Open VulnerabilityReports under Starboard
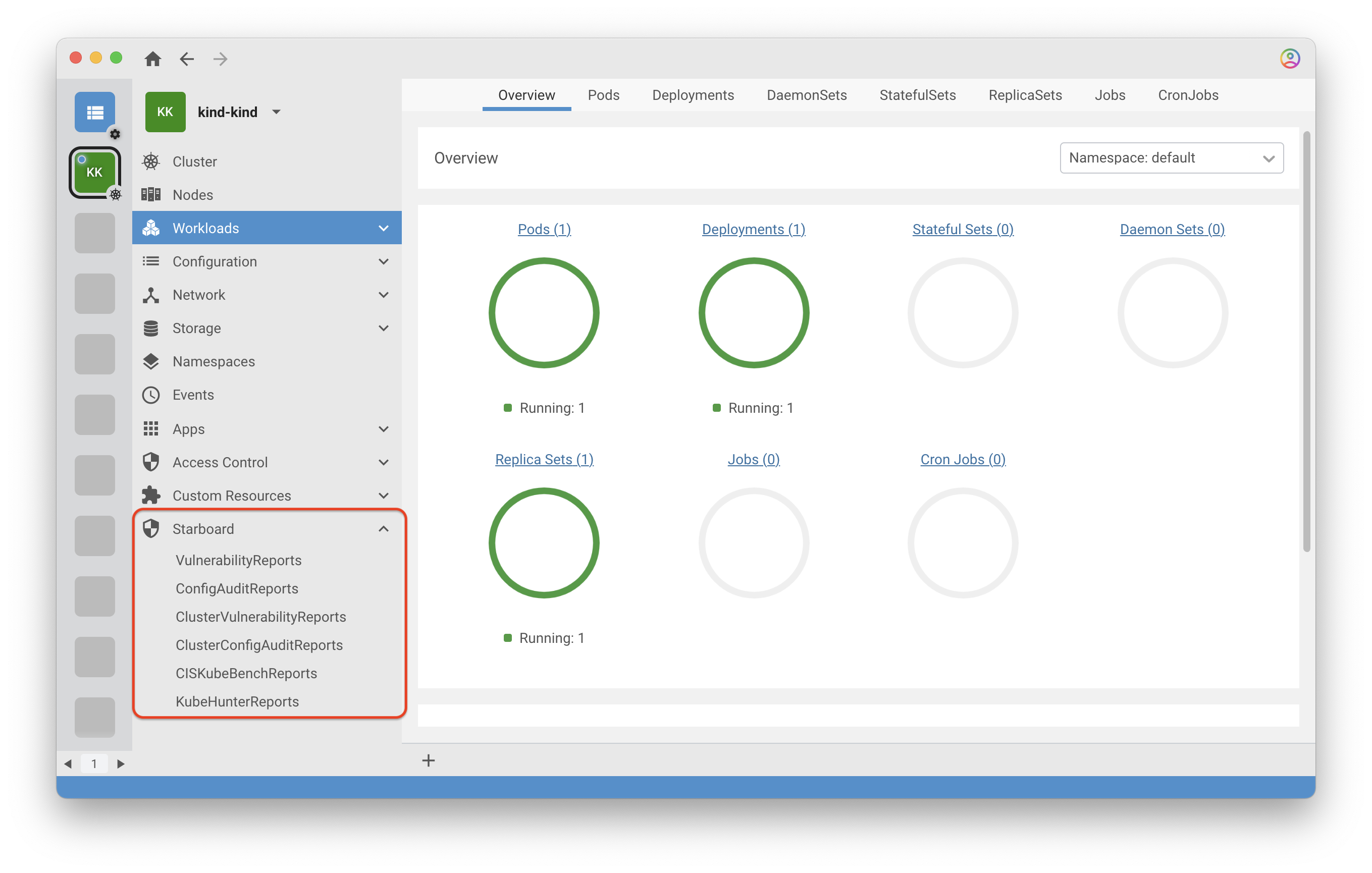This screenshot has width=1372, height=873. [x=238, y=560]
